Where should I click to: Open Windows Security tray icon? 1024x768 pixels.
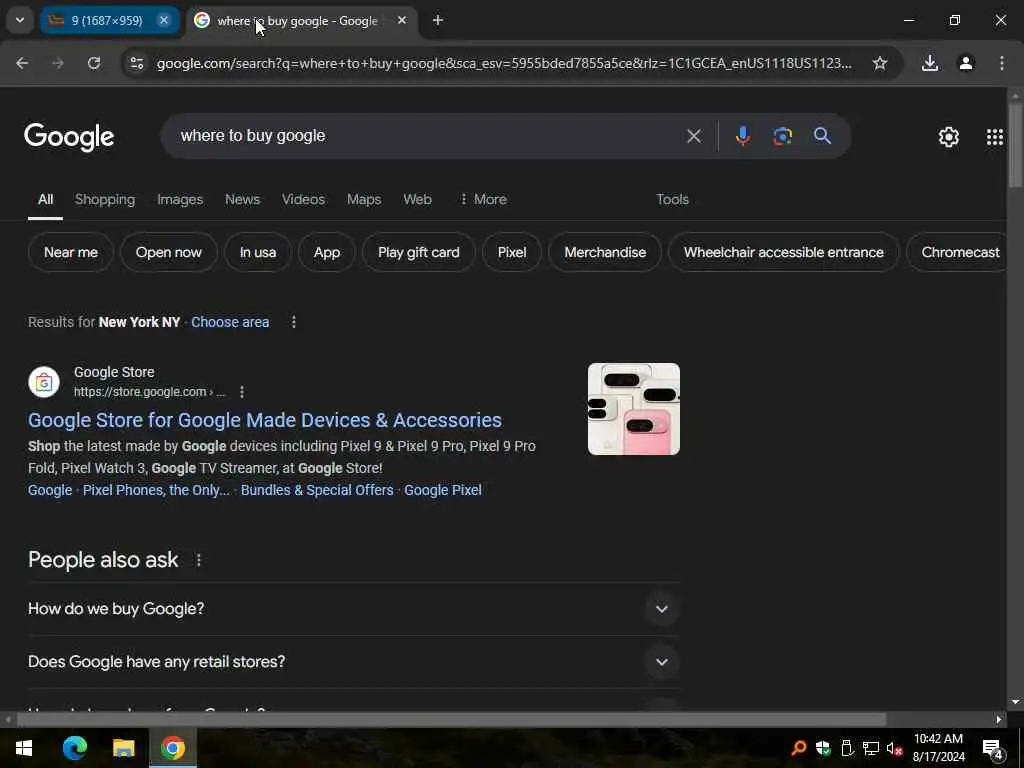click(x=823, y=748)
